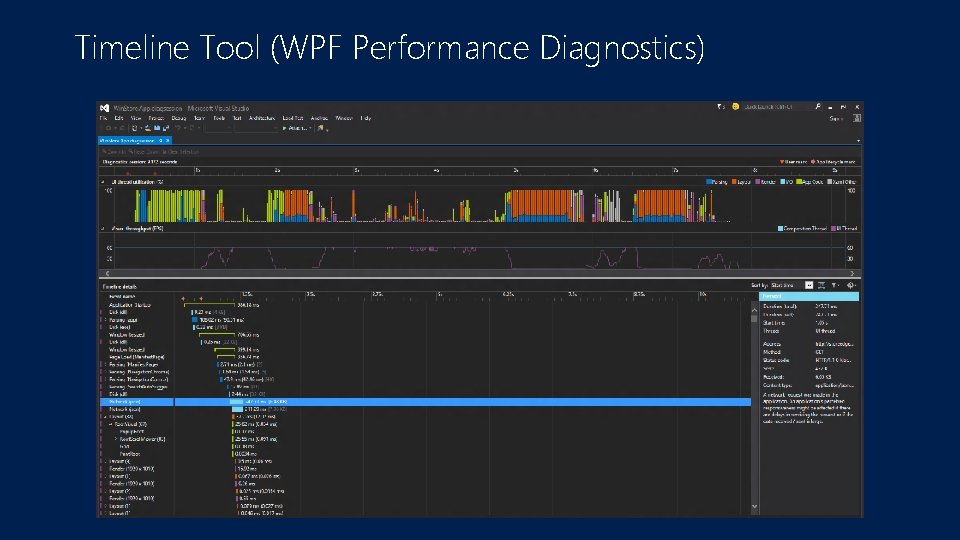960x540 pixels.
Task: Open the Architecture menu
Action: click(x=261, y=118)
